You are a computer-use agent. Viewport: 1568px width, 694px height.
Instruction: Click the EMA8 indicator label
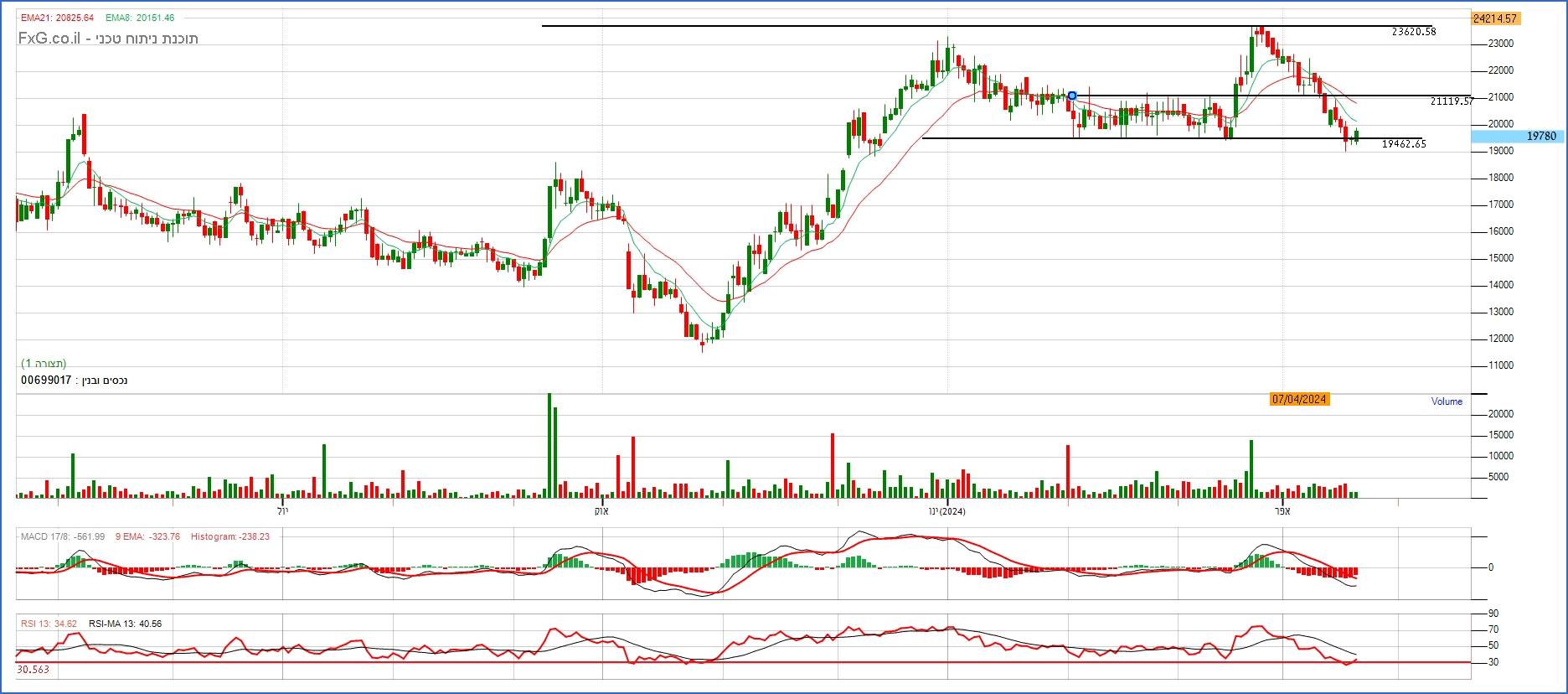coord(141,18)
